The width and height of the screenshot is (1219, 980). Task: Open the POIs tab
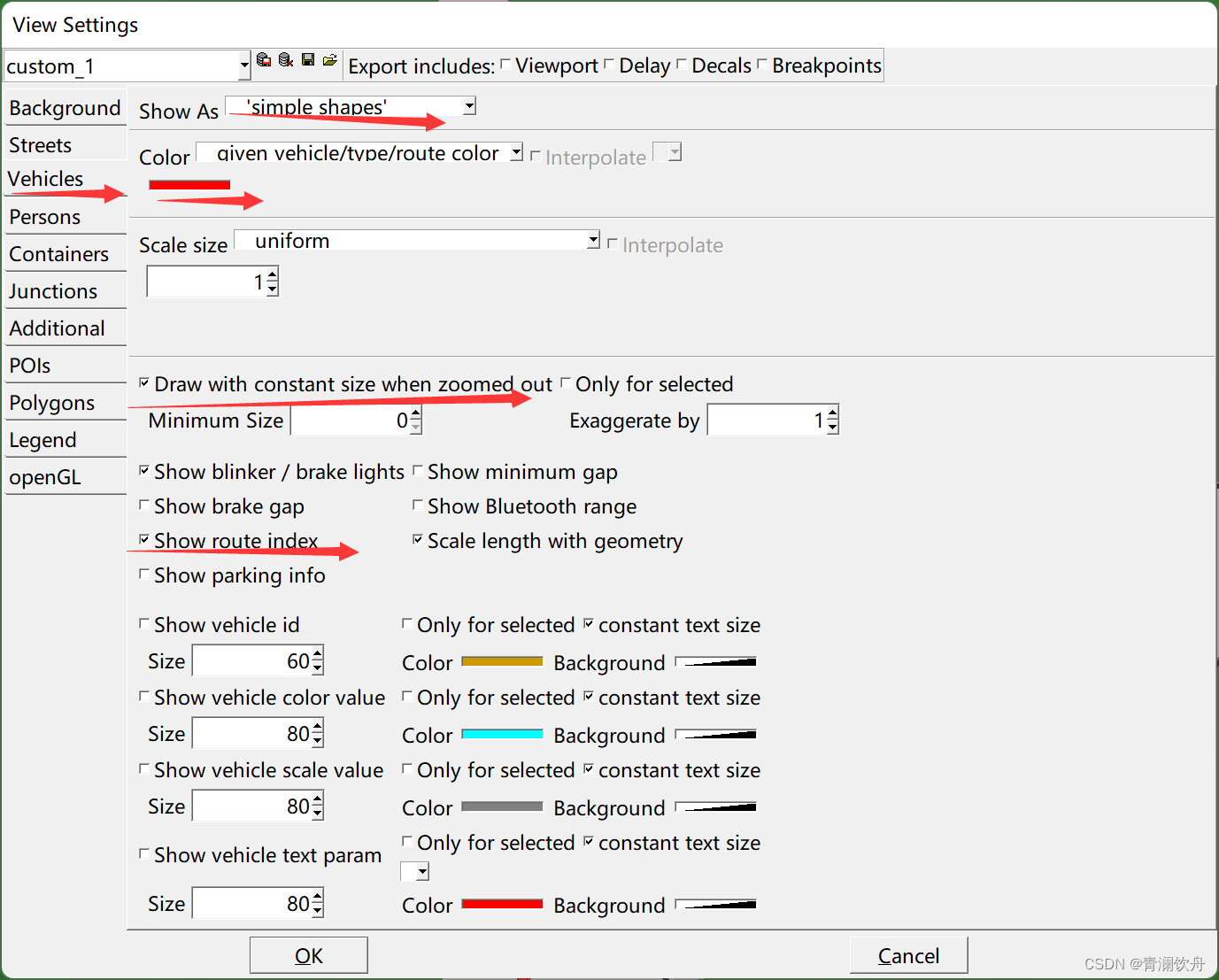(x=66, y=366)
